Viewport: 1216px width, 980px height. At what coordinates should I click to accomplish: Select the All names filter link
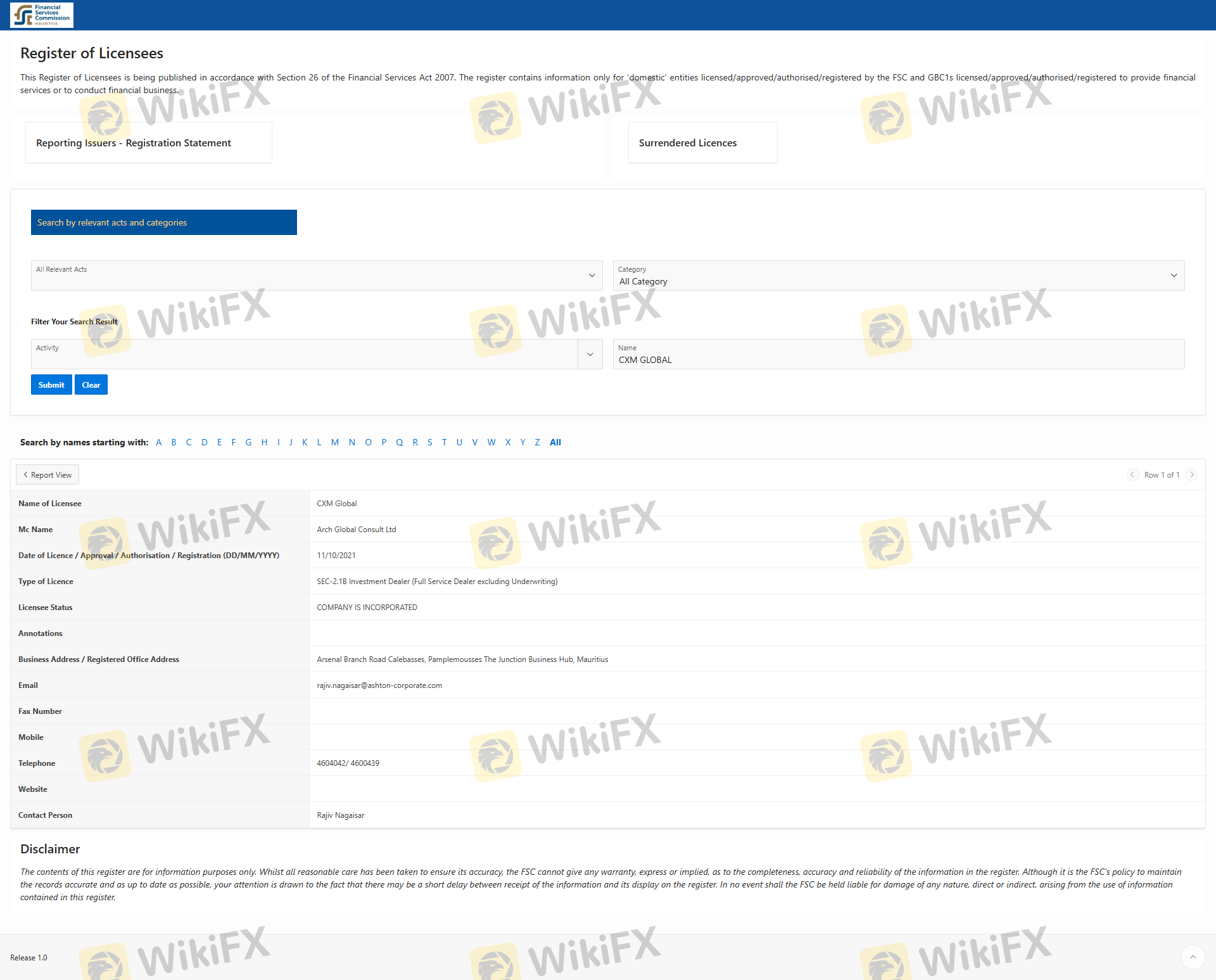point(555,442)
